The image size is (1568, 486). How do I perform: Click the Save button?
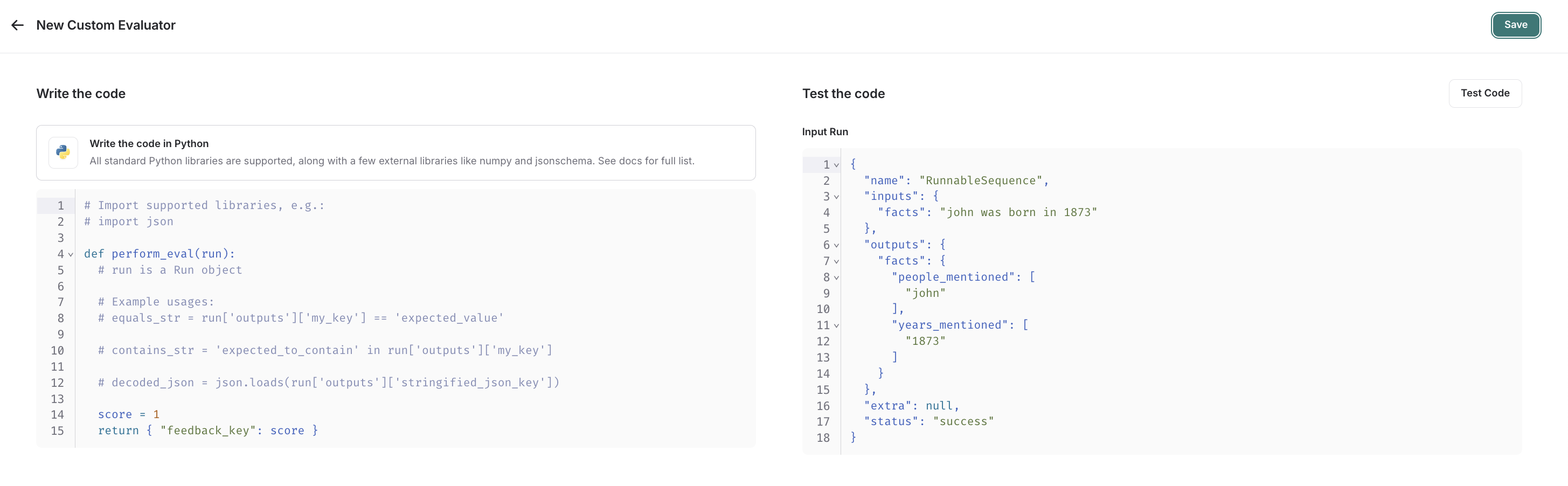[x=1516, y=25]
